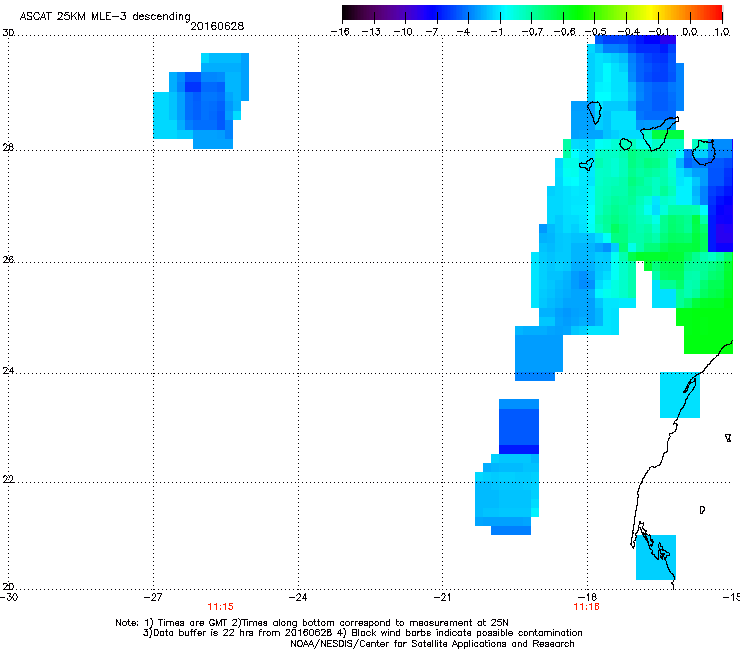Select the latitude label '26'
The width and height of the screenshot is (740, 650).
(8, 260)
